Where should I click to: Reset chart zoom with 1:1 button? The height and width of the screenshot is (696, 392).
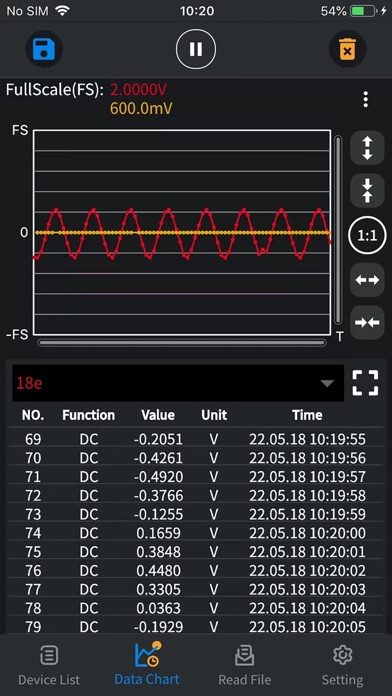(367, 235)
